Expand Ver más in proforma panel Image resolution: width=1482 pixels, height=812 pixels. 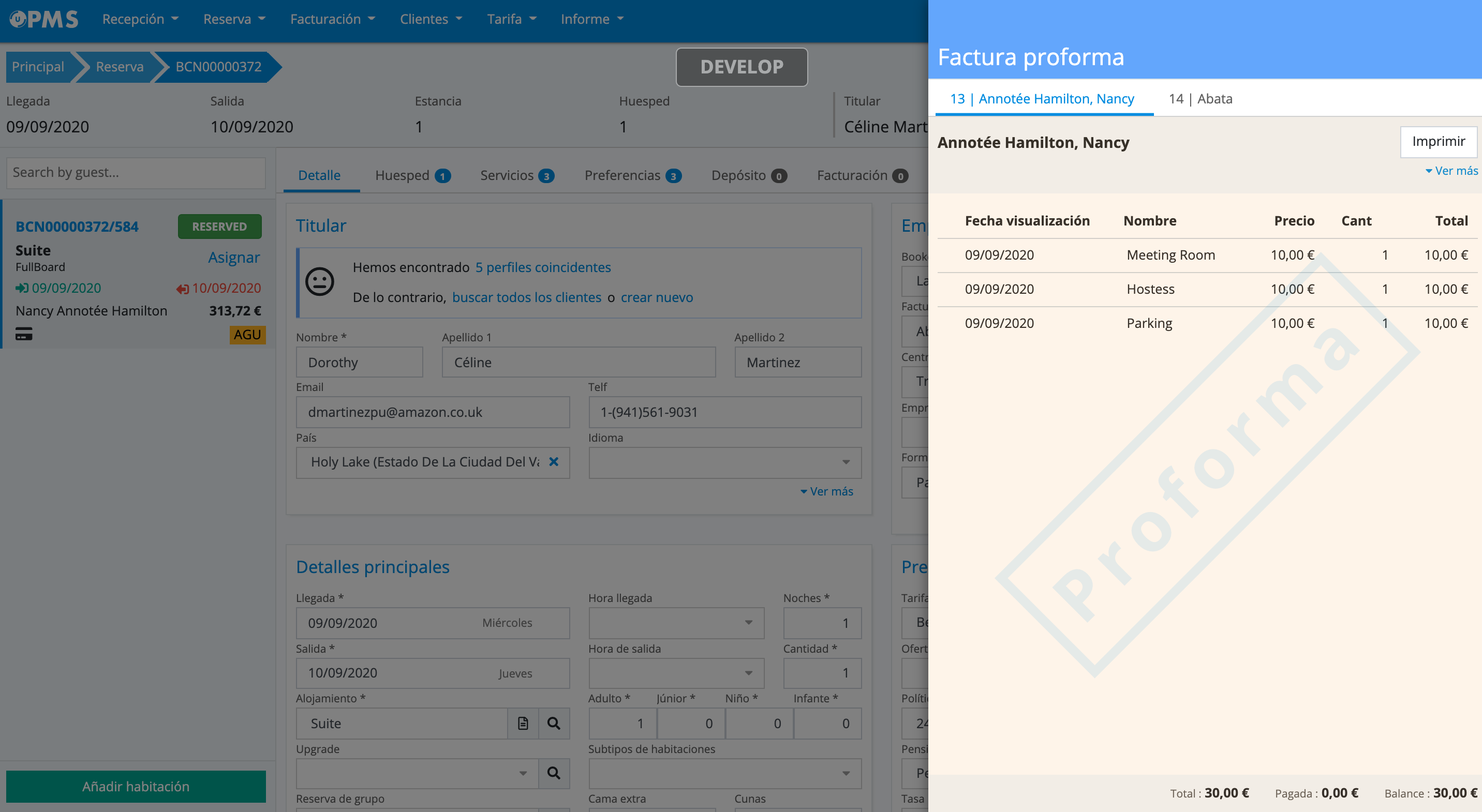click(1451, 171)
